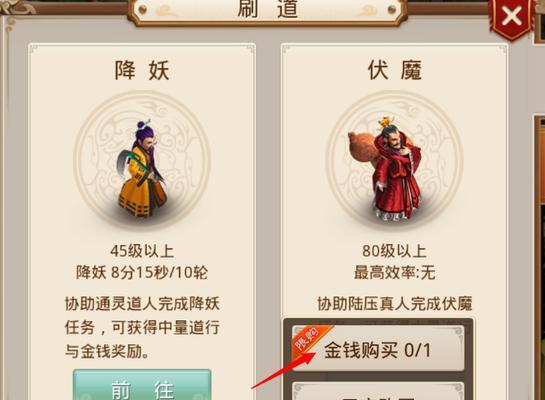Click the 降妖 8分15秒/10轮 timing label
The image size is (545, 400).
tap(142, 272)
